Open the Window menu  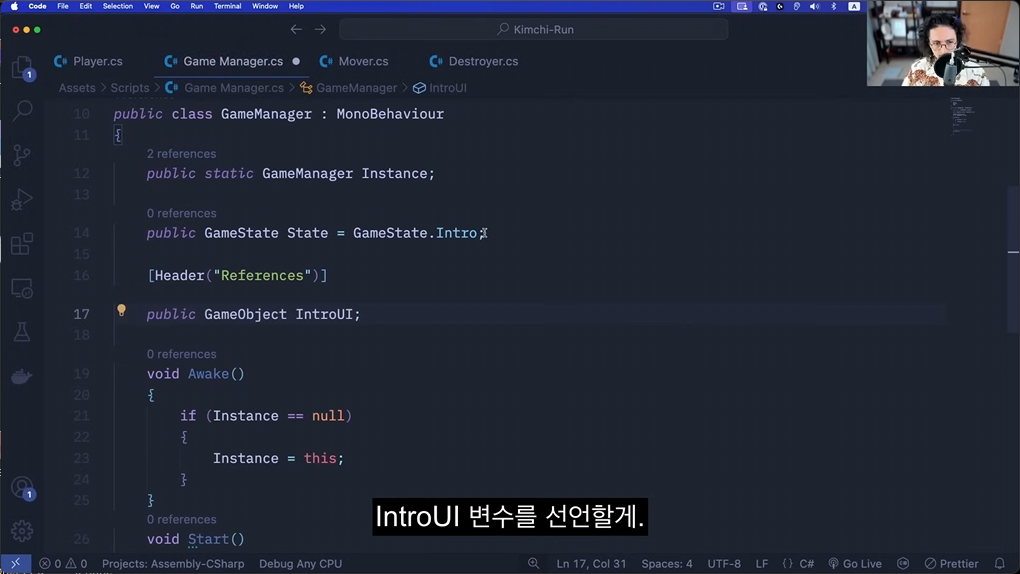pos(265,6)
